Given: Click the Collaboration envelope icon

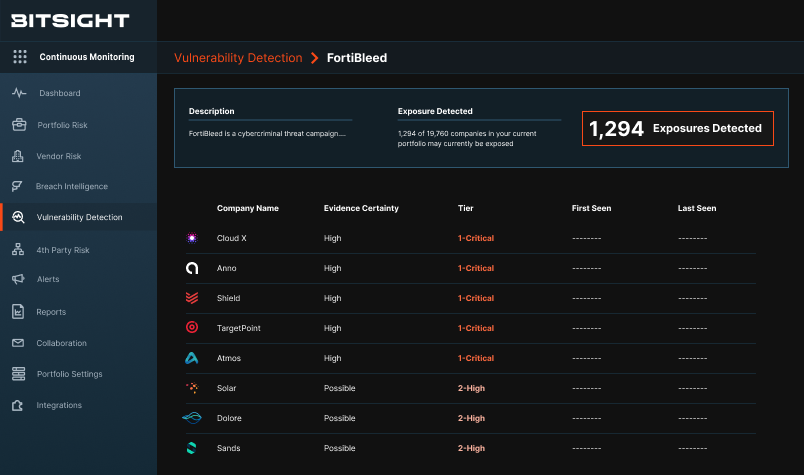Looking at the screenshot, I should [18, 343].
